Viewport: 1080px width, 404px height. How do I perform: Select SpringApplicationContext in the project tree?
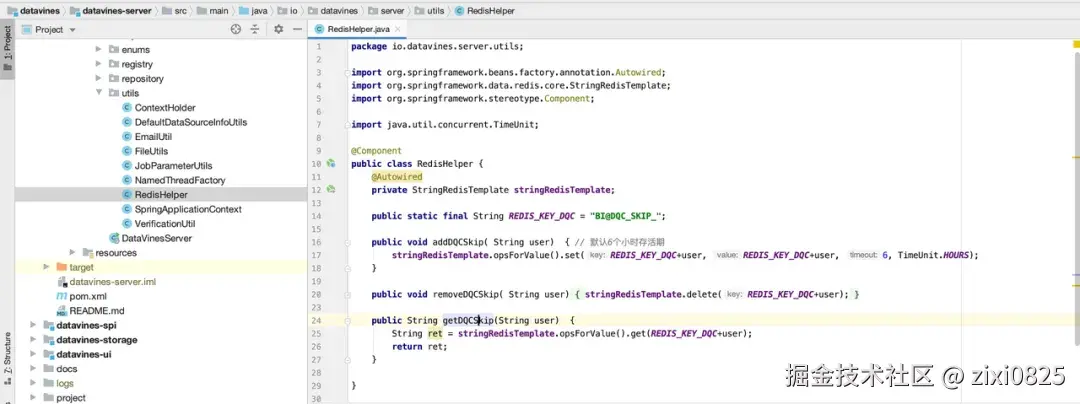coord(188,209)
